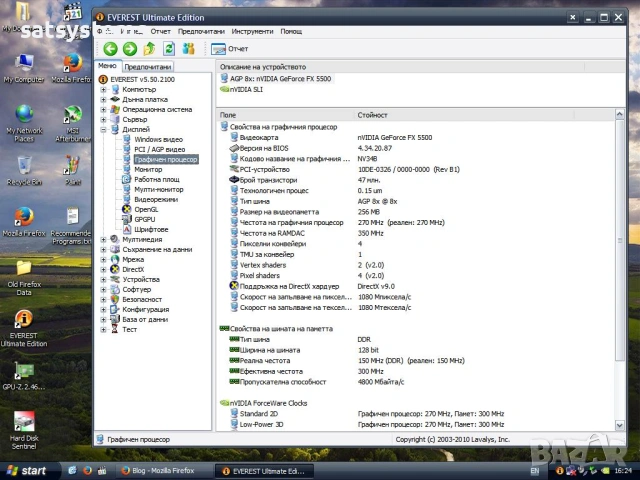Click the users/people toolbar icon

[189, 49]
